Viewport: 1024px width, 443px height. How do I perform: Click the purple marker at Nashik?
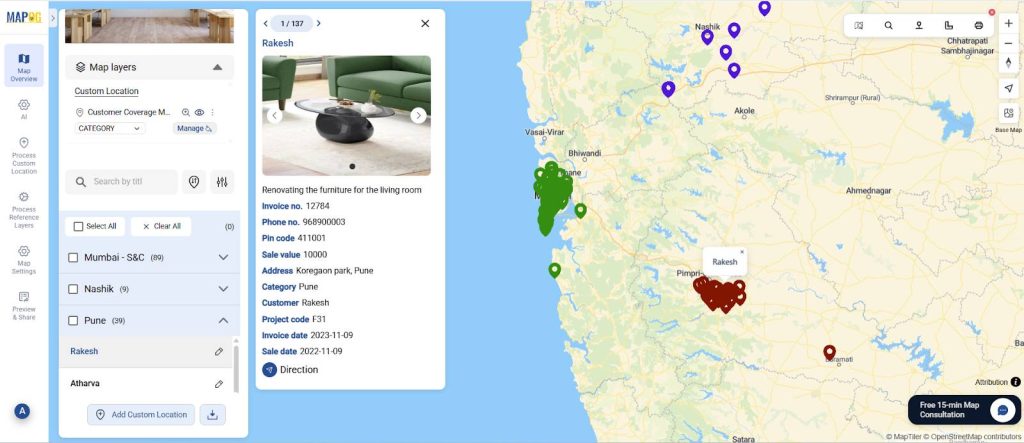click(x=707, y=37)
